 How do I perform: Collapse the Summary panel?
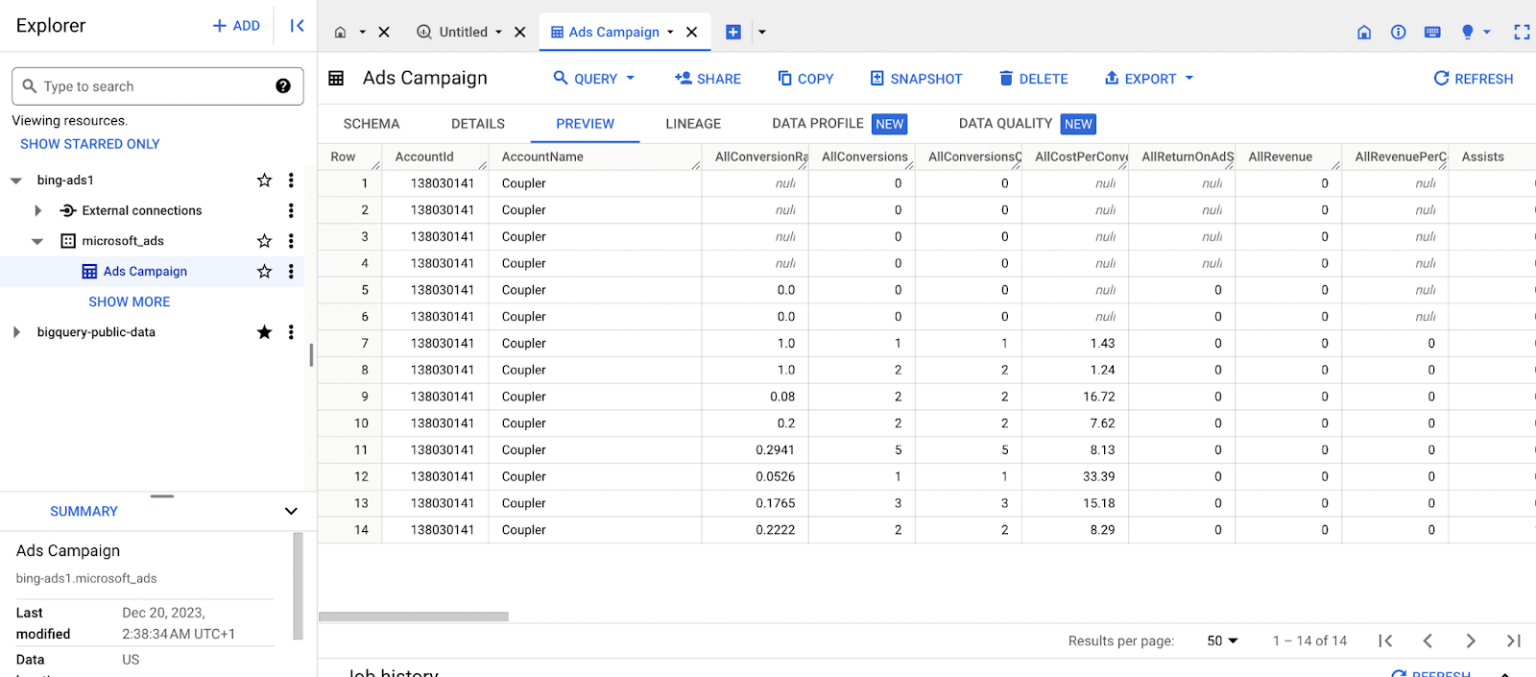click(x=291, y=511)
